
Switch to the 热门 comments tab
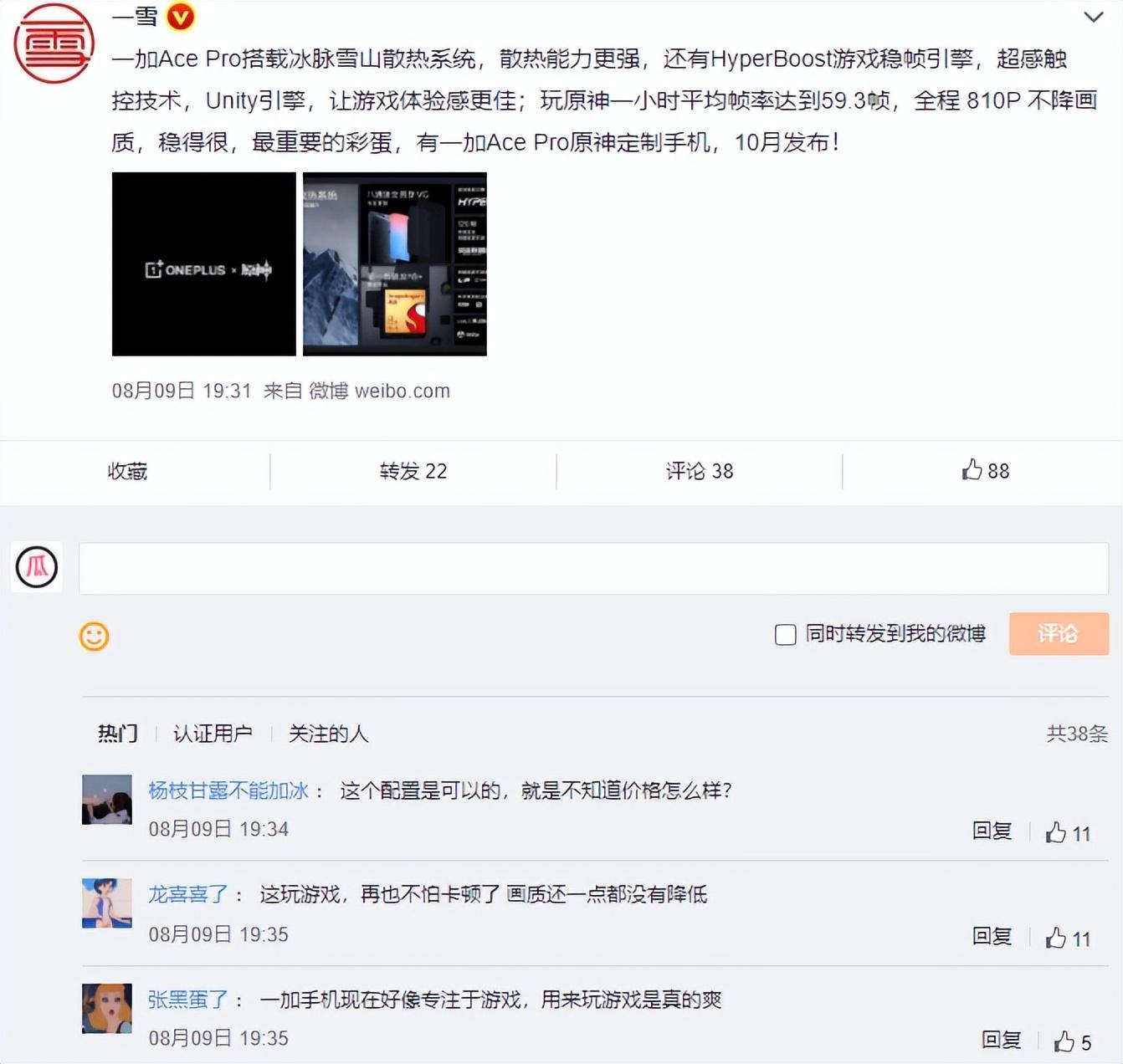click(x=117, y=734)
